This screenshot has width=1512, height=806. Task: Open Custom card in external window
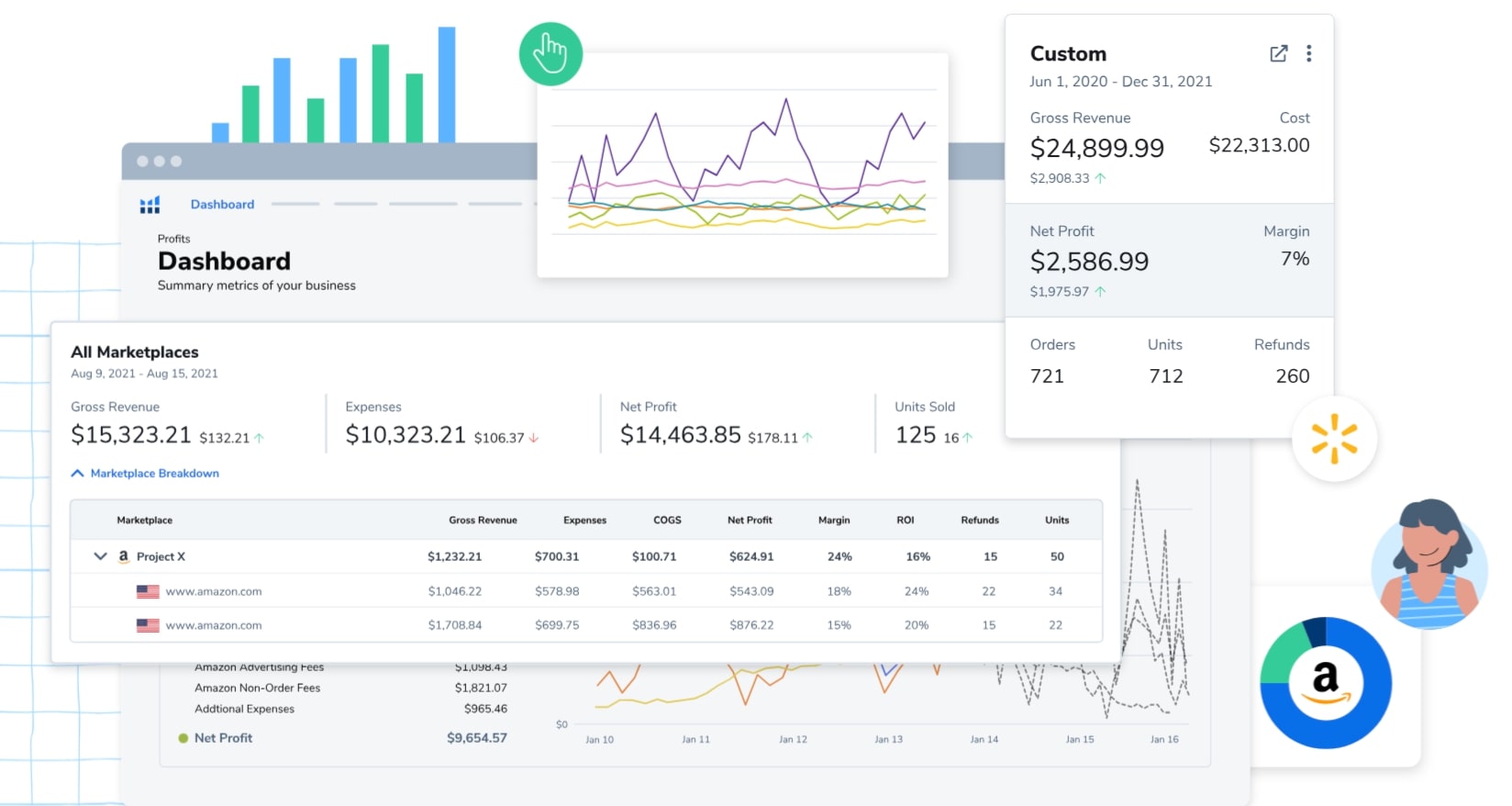pos(1278,54)
